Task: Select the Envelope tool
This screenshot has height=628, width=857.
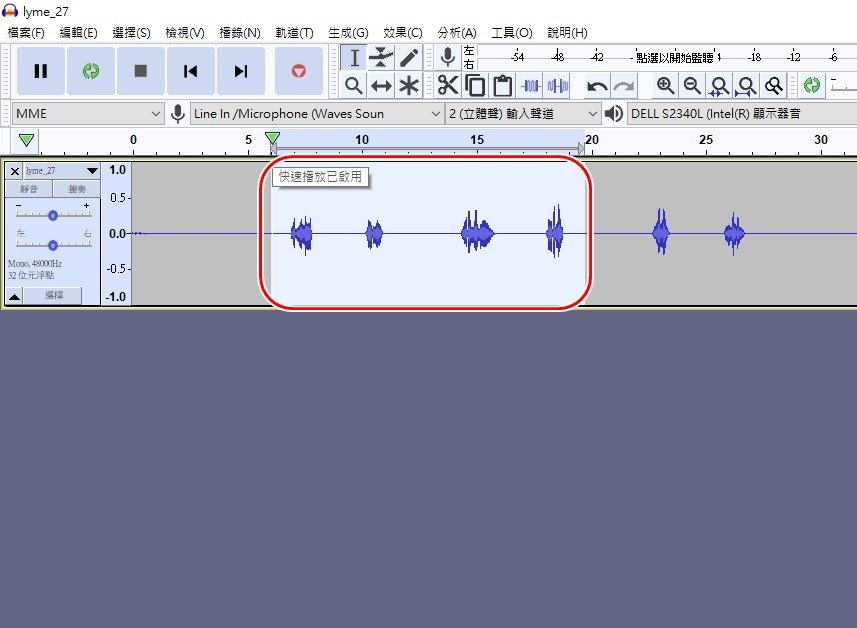Action: click(x=381, y=58)
